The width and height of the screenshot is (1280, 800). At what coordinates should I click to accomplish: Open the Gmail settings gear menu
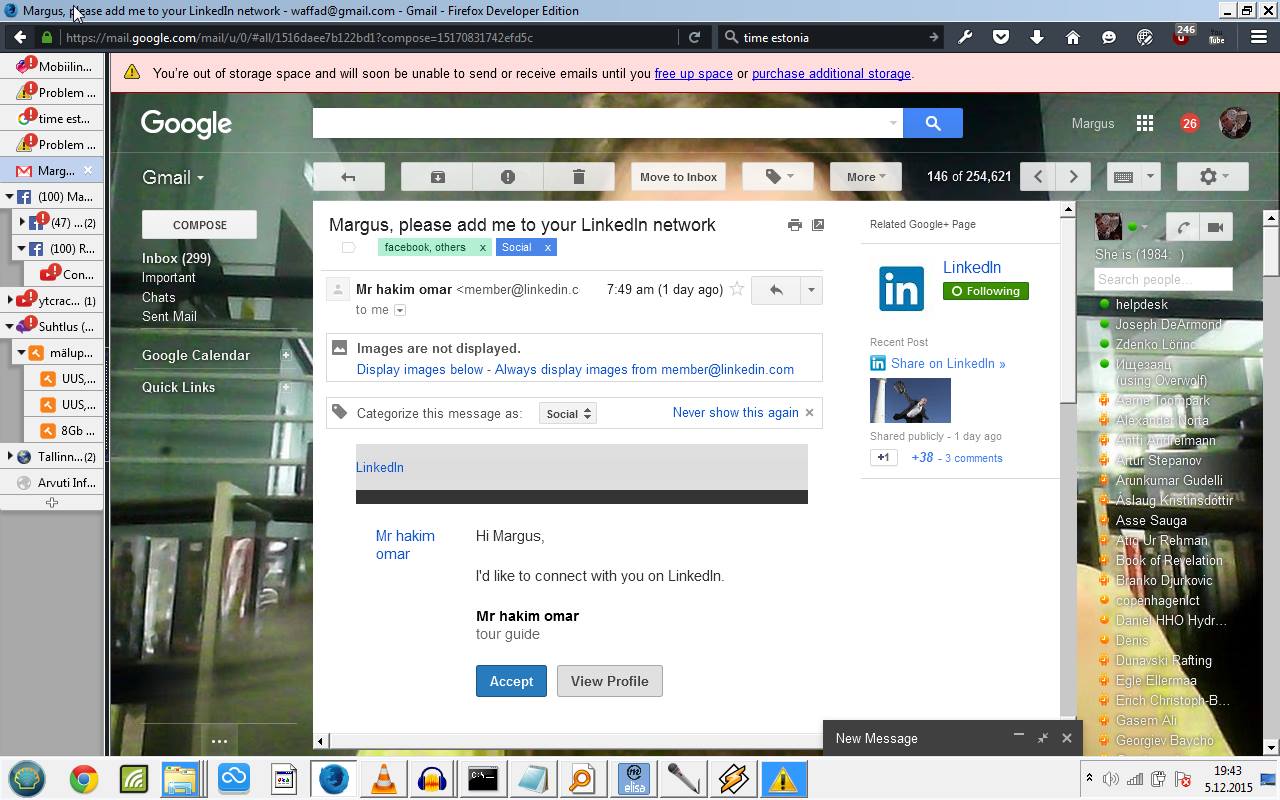click(1213, 177)
